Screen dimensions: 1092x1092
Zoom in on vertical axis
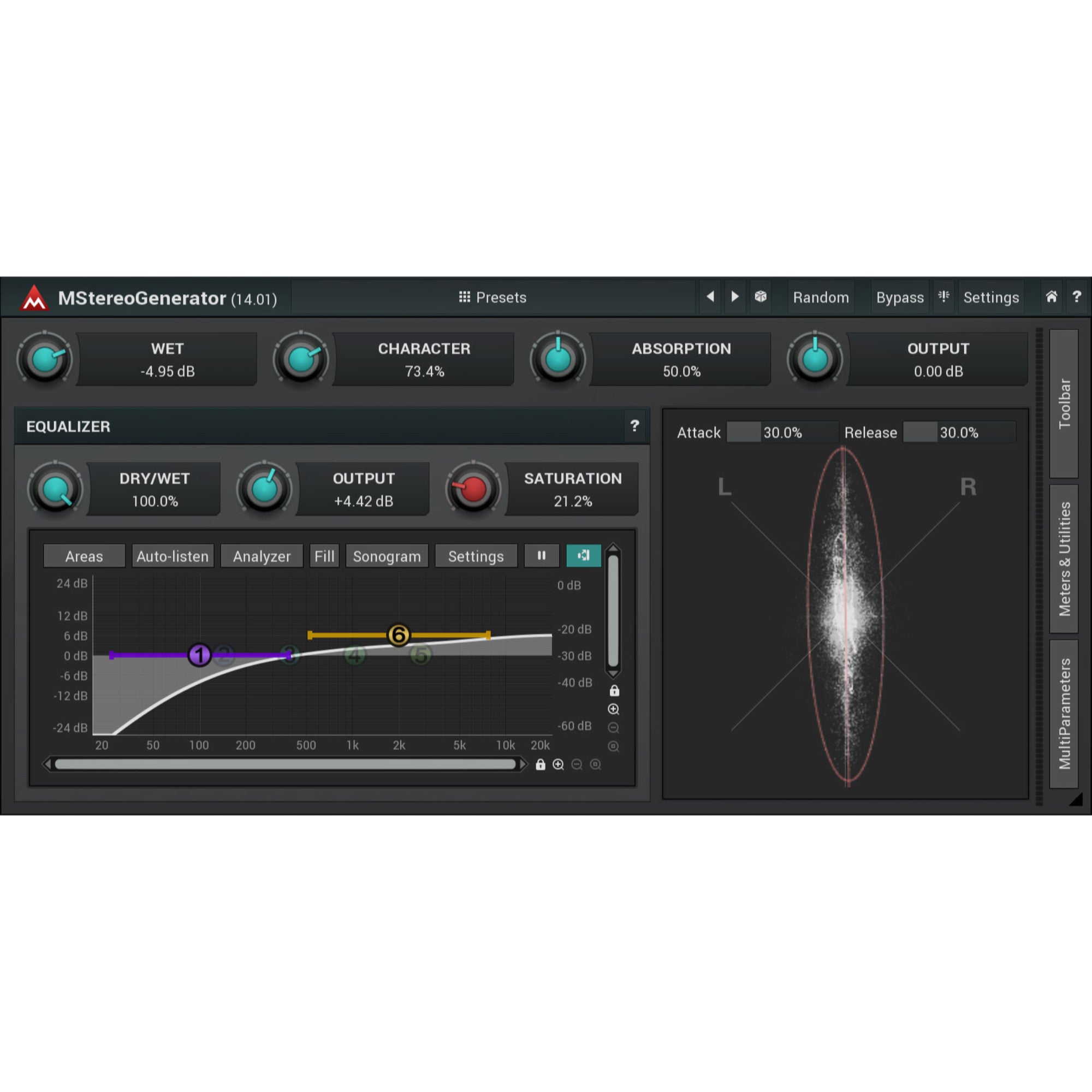pyautogui.click(x=613, y=709)
